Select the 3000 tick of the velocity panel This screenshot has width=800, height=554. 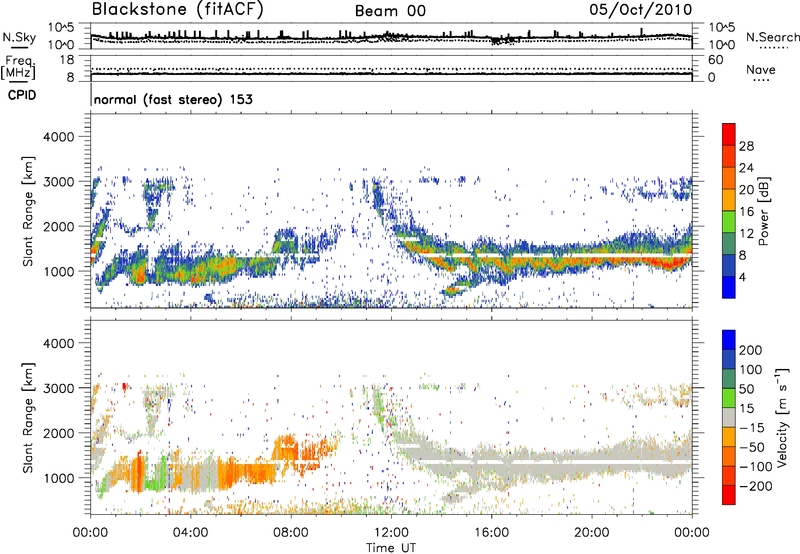tap(59, 388)
